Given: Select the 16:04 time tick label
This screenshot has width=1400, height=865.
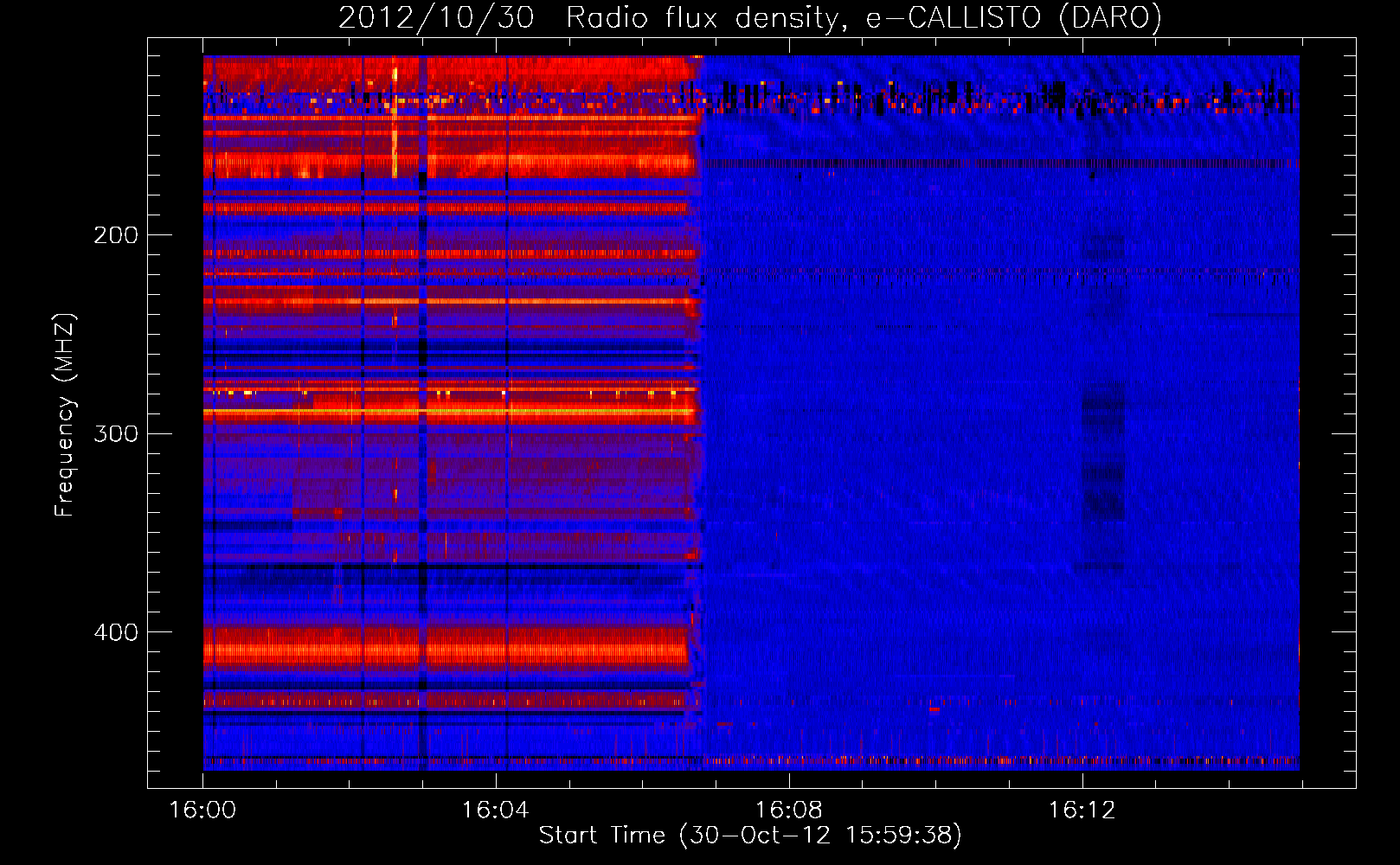Looking at the screenshot, I should 495,811.
